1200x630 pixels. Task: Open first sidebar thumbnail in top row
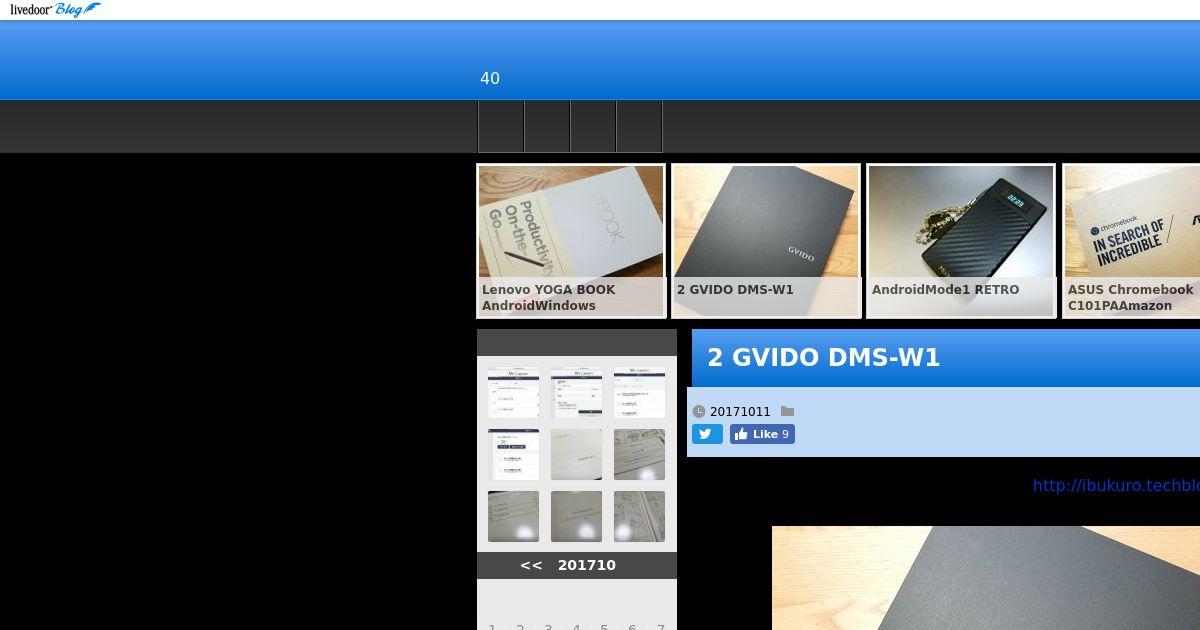pyautogui.click(x=514, y=393)
